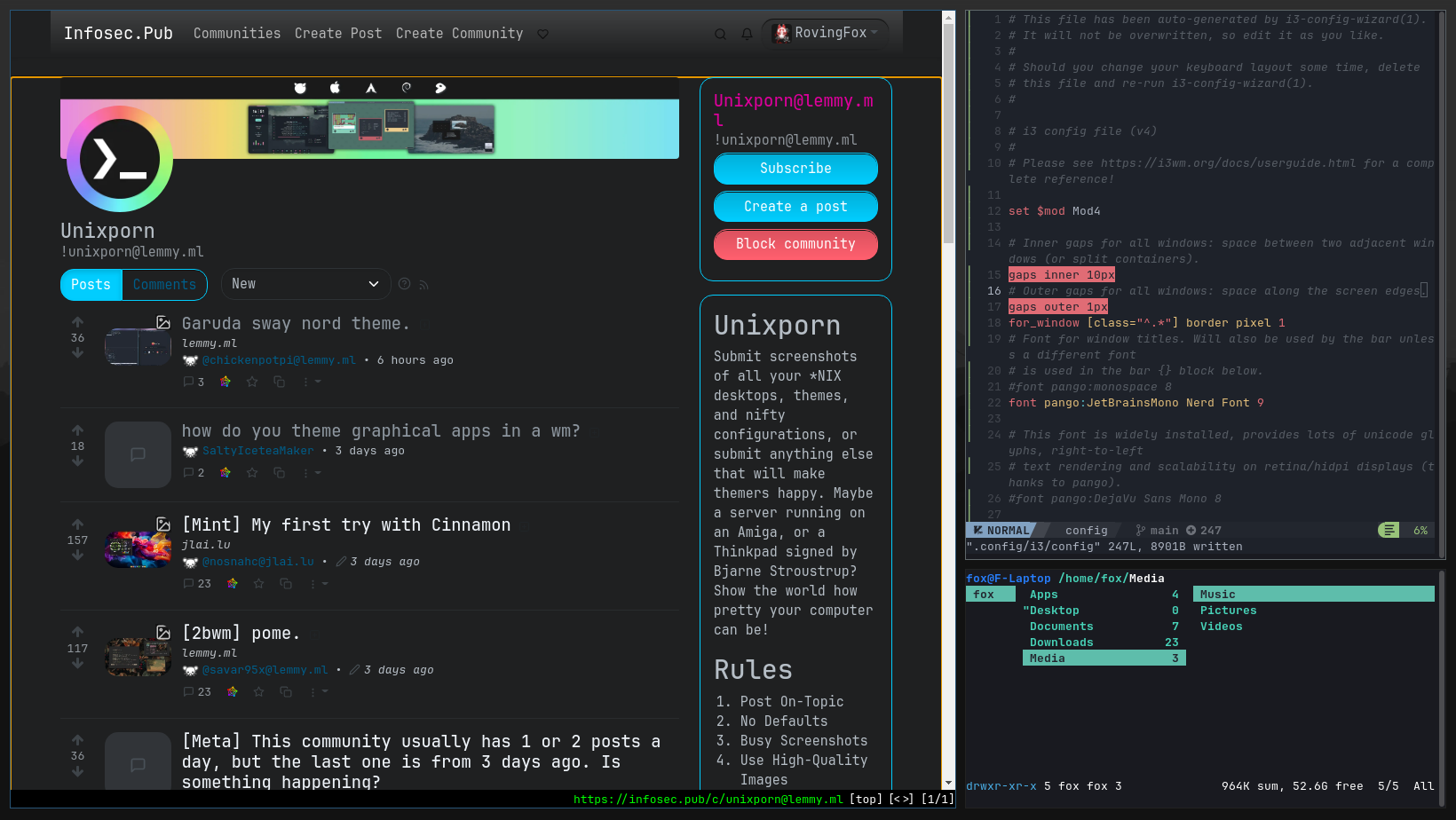Downvote the '[Mint] My first try' post

pos(77,555)
